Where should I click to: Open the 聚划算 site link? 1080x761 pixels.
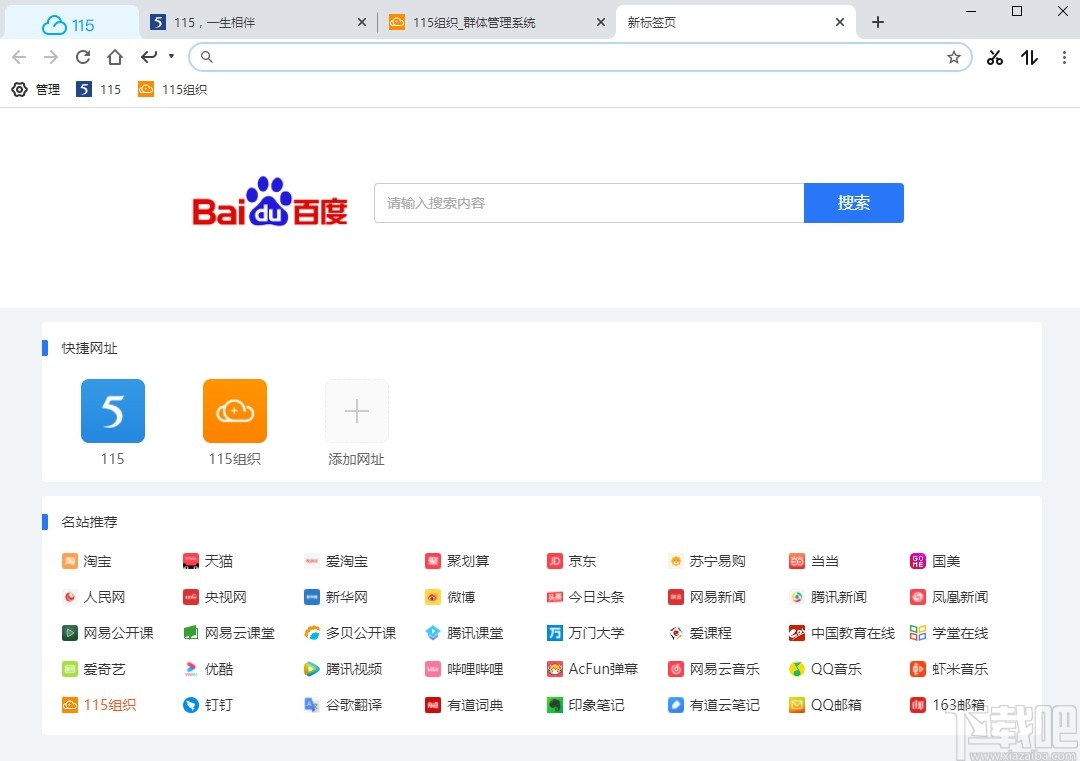[457, 561]
